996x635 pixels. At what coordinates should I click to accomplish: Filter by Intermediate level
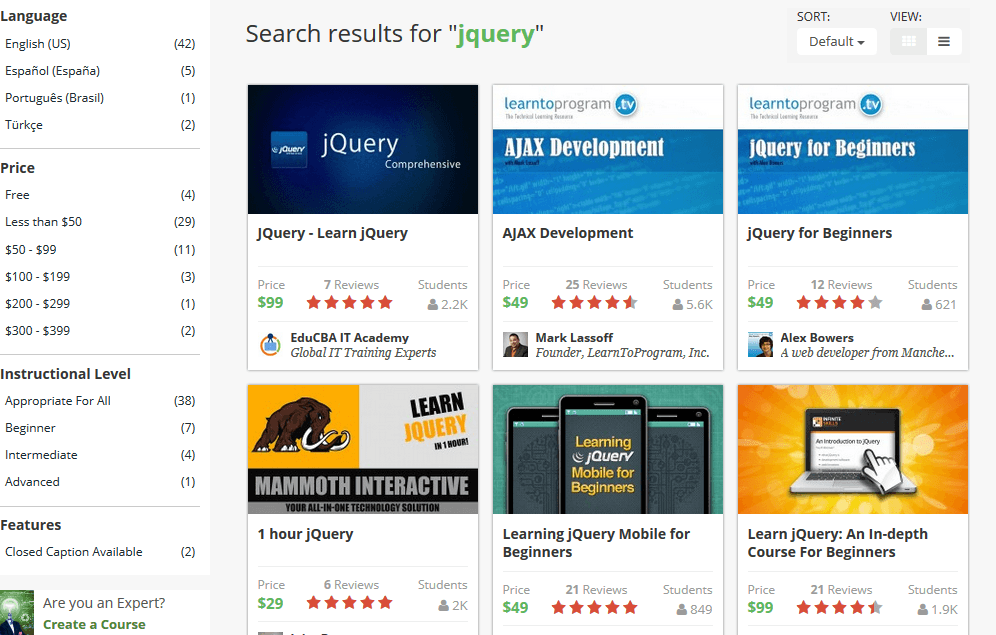100,455
